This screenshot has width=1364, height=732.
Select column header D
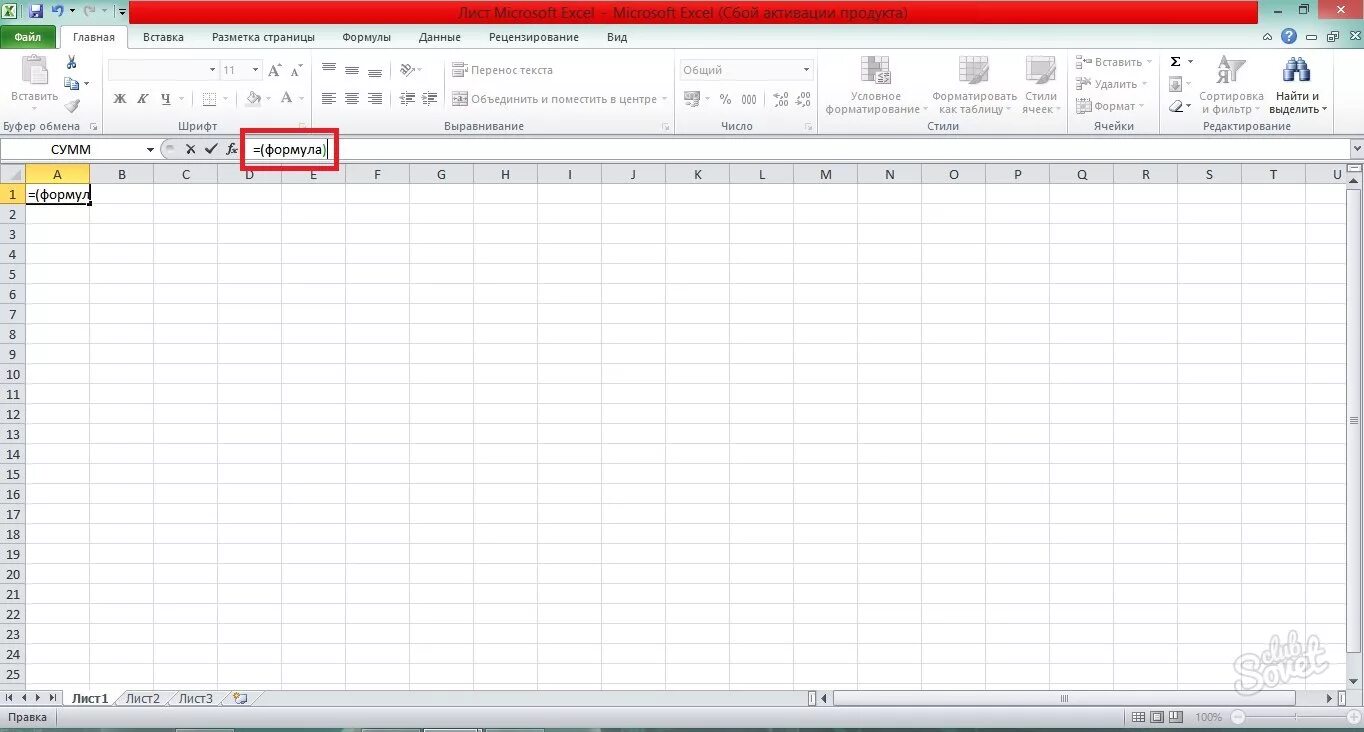[x=249, y=174]
